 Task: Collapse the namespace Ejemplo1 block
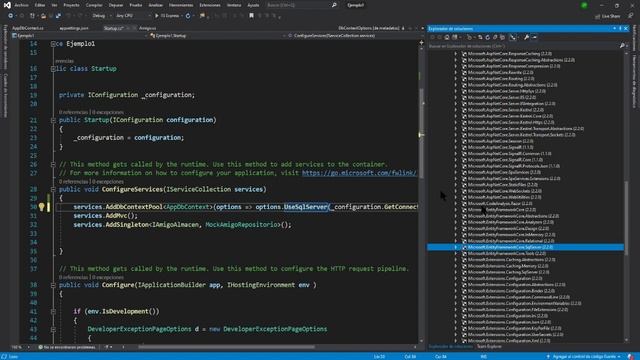coord(53,44)
